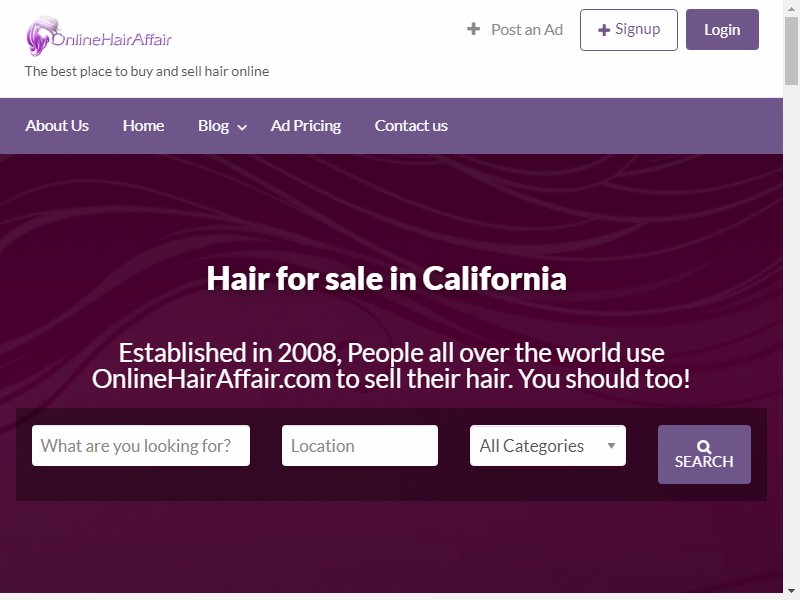Open the All Categories dropdown
The width and height of the screenshot is (800, 600).
pyautogui.click(x=547, y=445)
